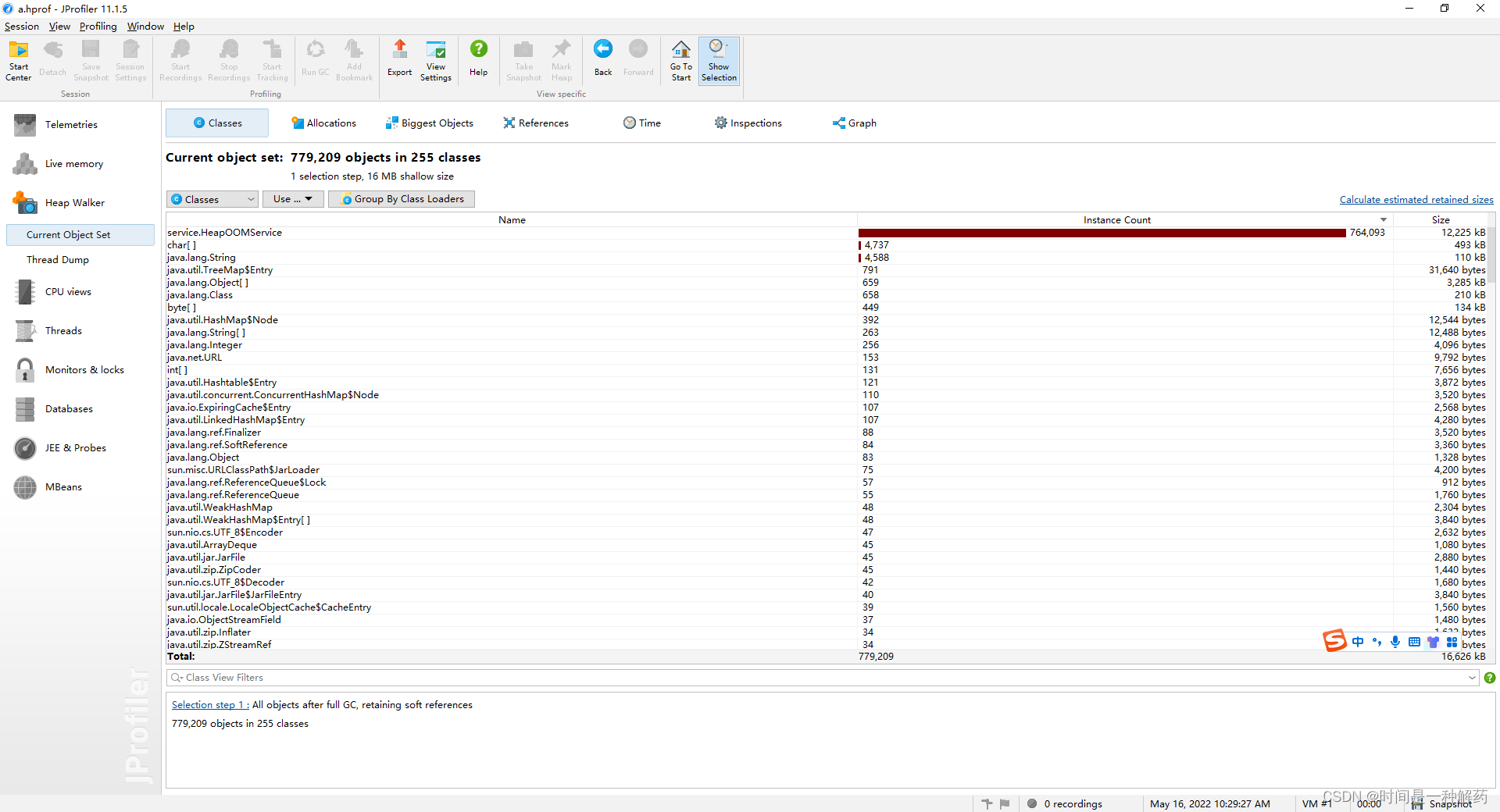Click the Add Bookmark toolbar icon

(x=354, y=60)
